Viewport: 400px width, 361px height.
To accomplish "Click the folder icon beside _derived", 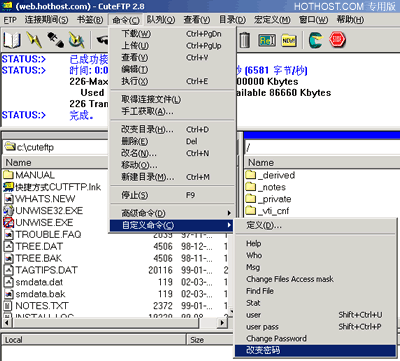I will tap(251, 175).
